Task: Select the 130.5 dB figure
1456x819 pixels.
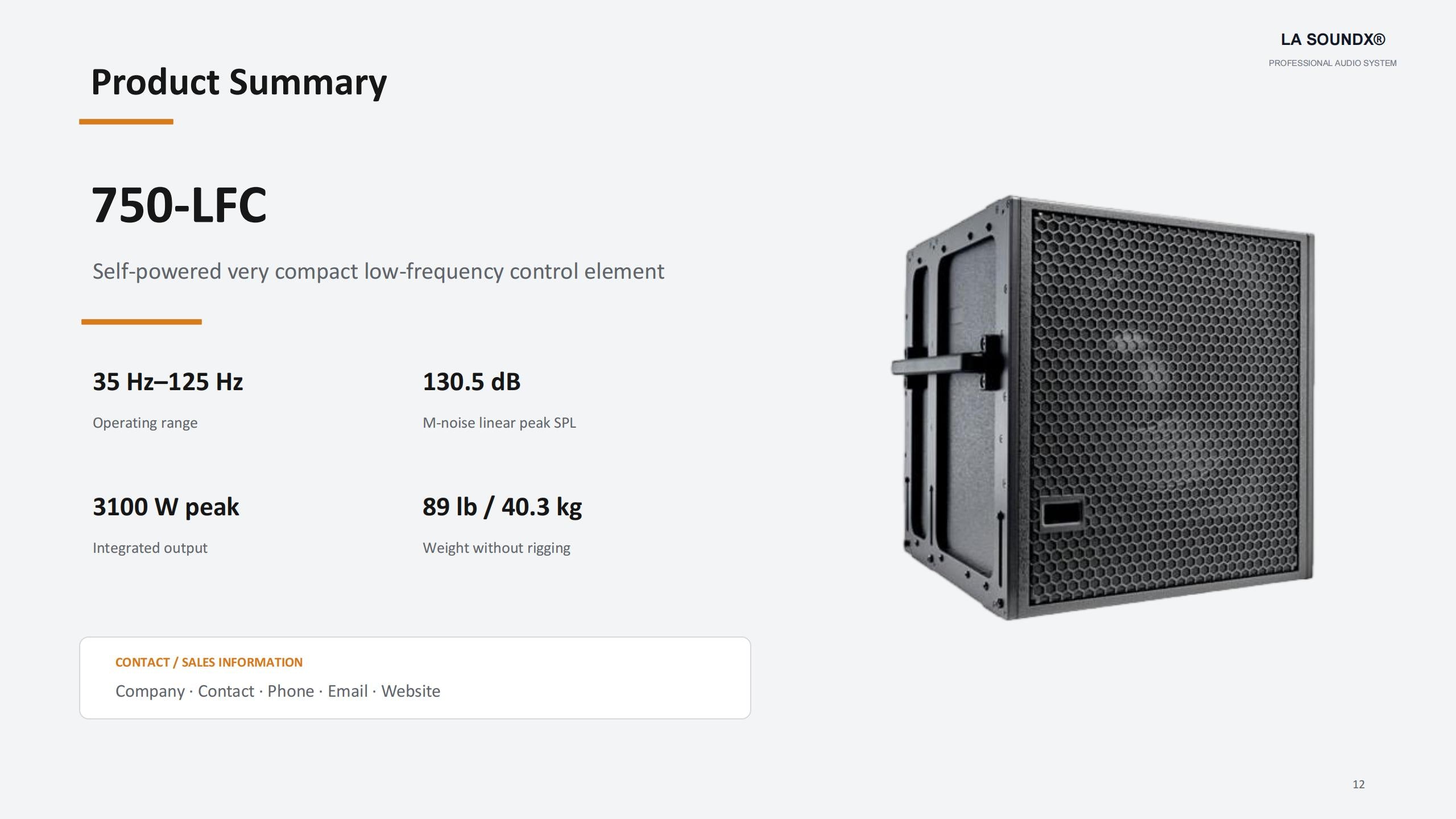Action: 471,382
